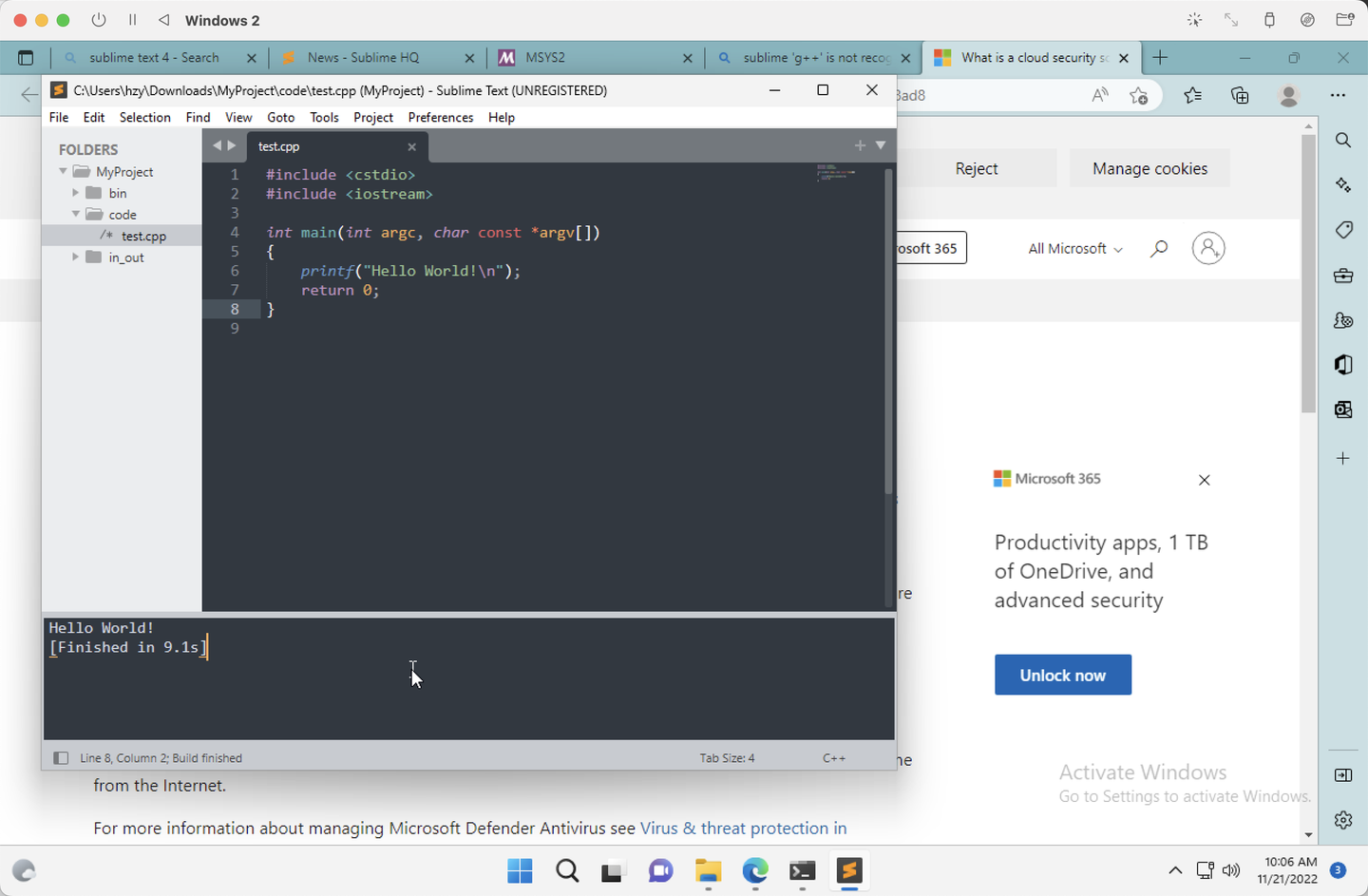Expand the in_out folder
Screen dimensions: 1368x896
click(76, 257)
